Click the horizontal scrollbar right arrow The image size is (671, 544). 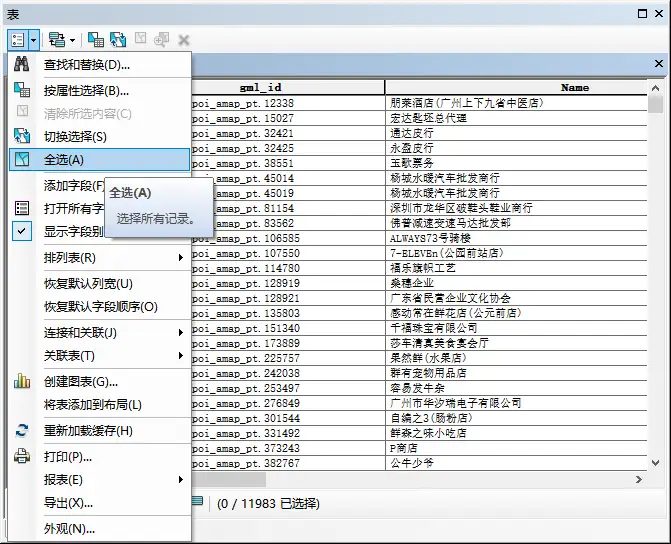tap(639, 479)
